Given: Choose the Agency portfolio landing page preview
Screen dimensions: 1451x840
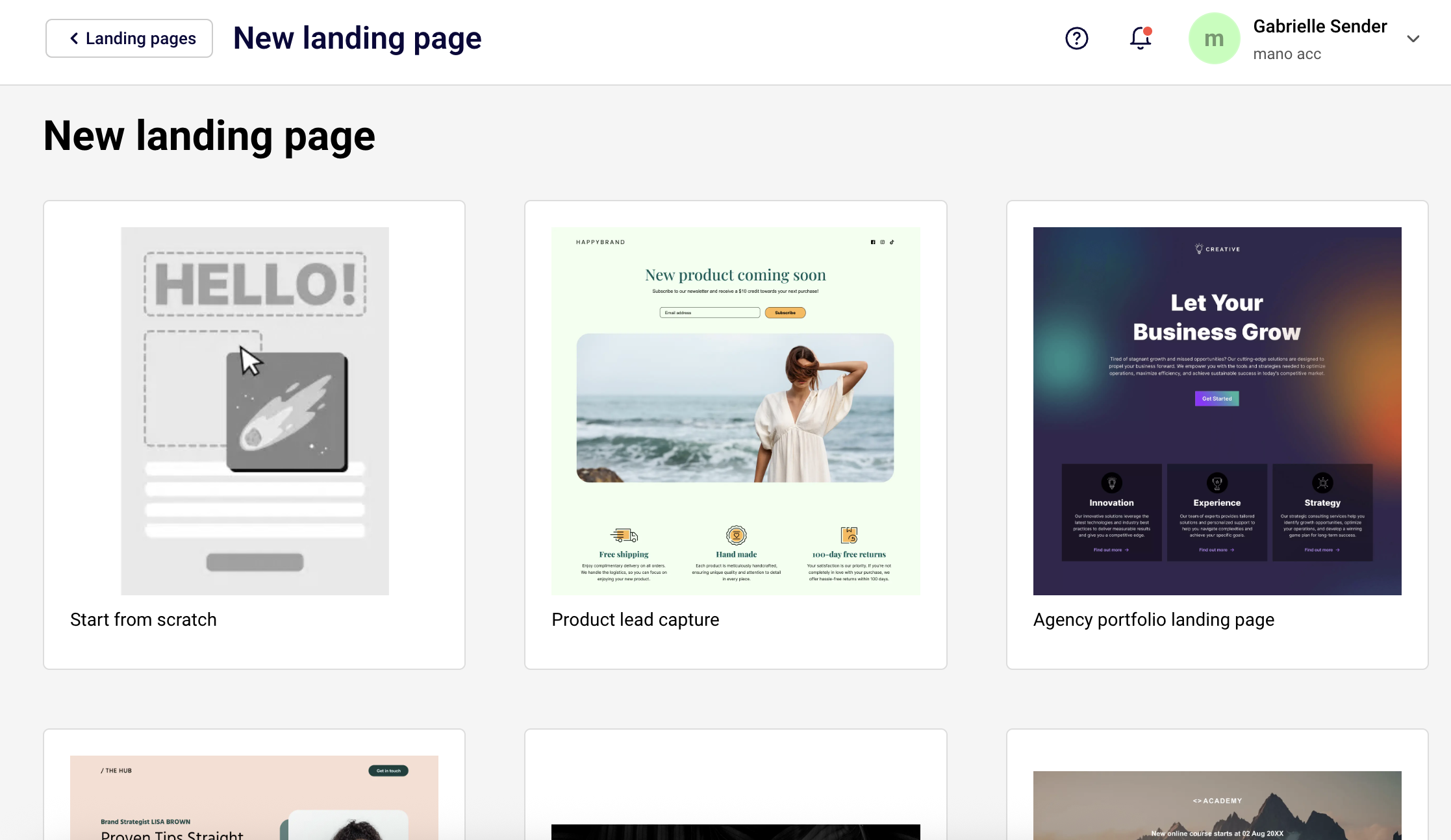Looking at the screenshot, I should tap(1217, 410).
